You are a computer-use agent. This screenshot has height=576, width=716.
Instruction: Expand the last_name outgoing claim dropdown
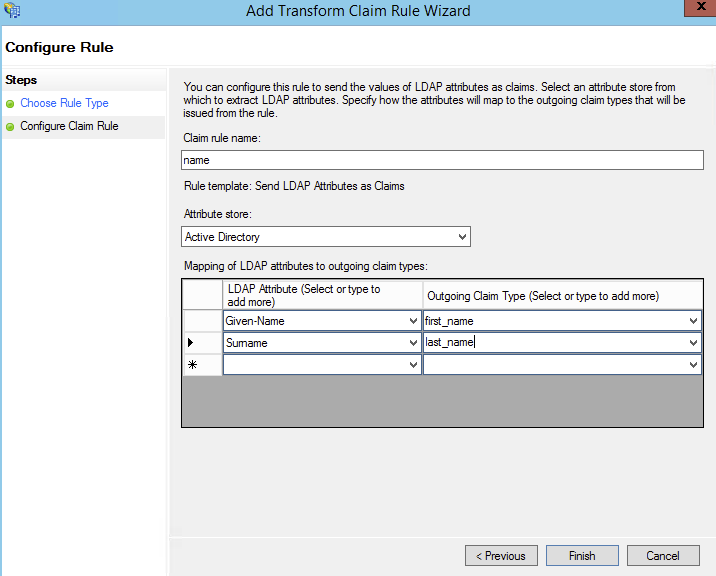pos(693,343)
